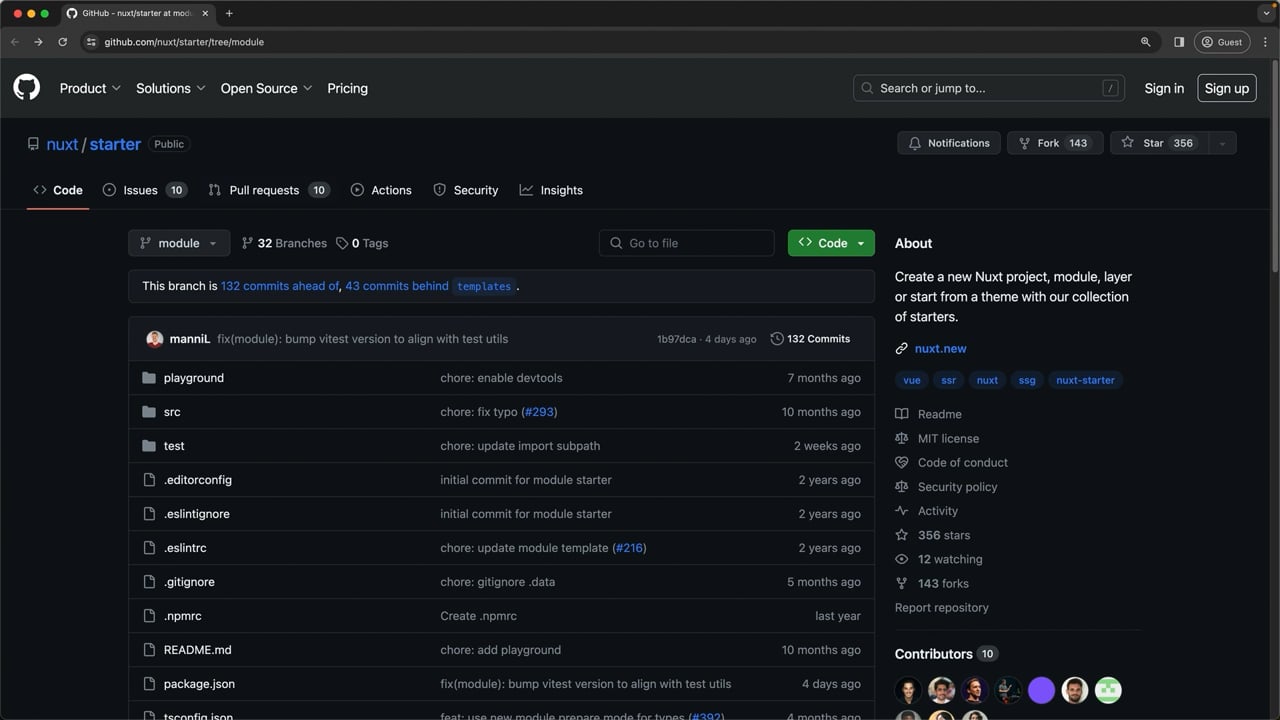This screenshot has width=1280, height=720.
Task: Open the Chrome three-dot menu
Action: pos(1265,42)
